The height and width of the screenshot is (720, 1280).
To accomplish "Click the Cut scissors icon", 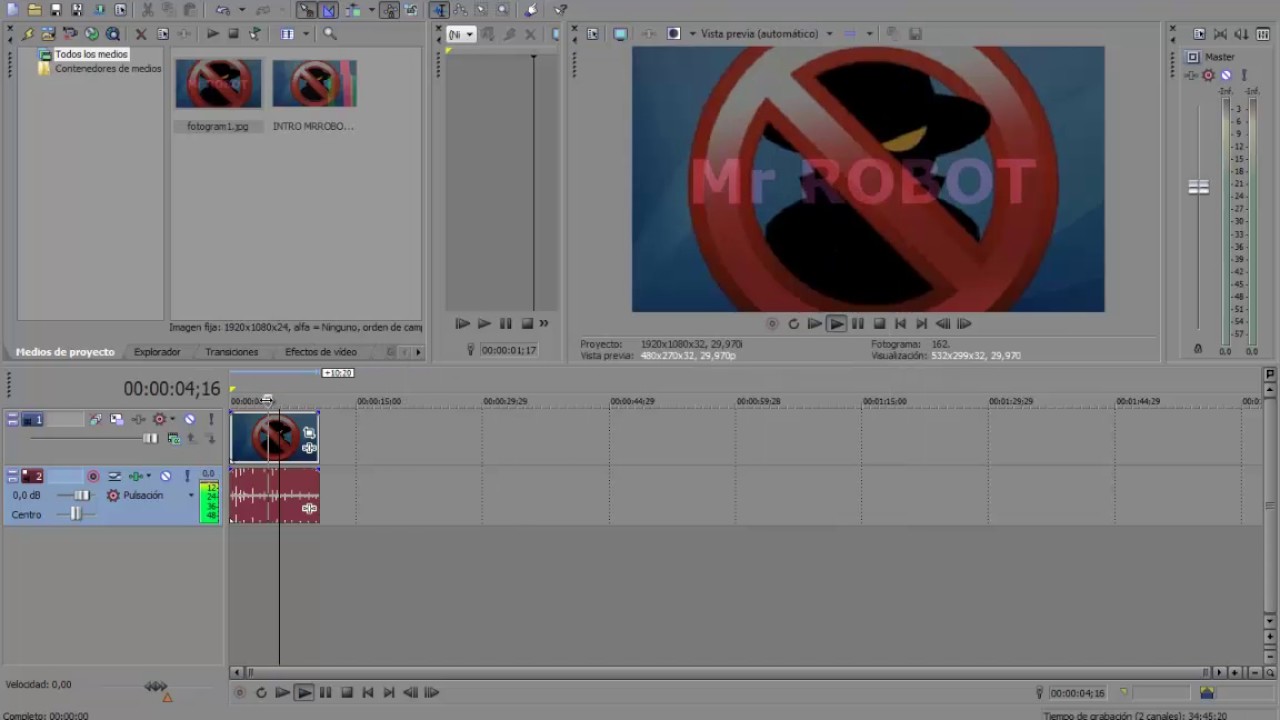I will (147, 10).
